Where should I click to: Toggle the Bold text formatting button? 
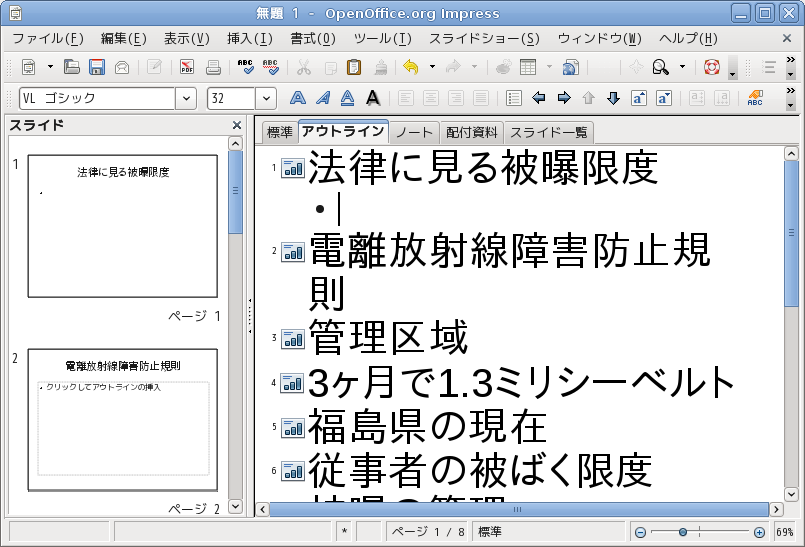click(297, 98)
